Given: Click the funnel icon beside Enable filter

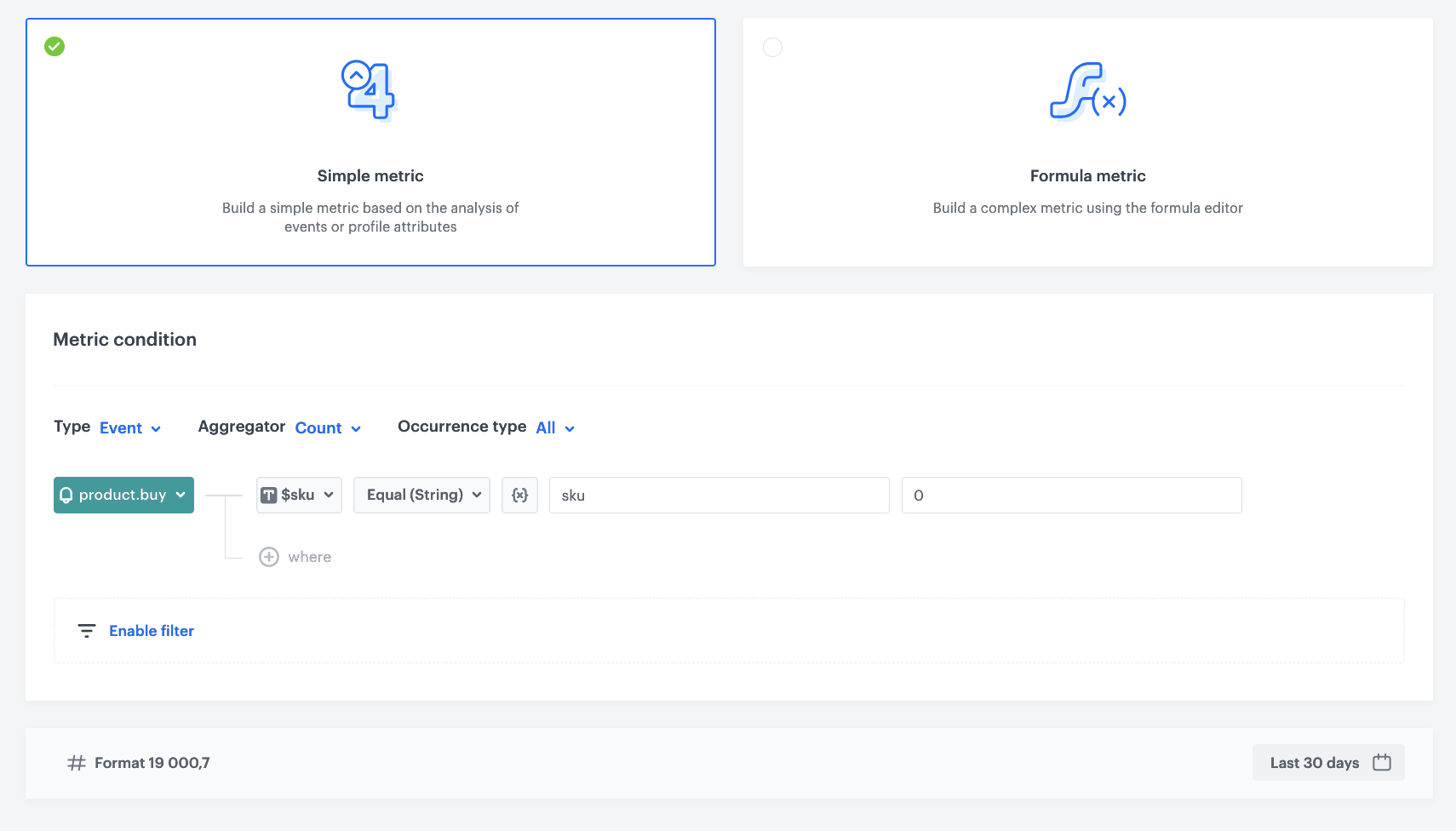Looking at the screenshot, I should tap(87, 630).
